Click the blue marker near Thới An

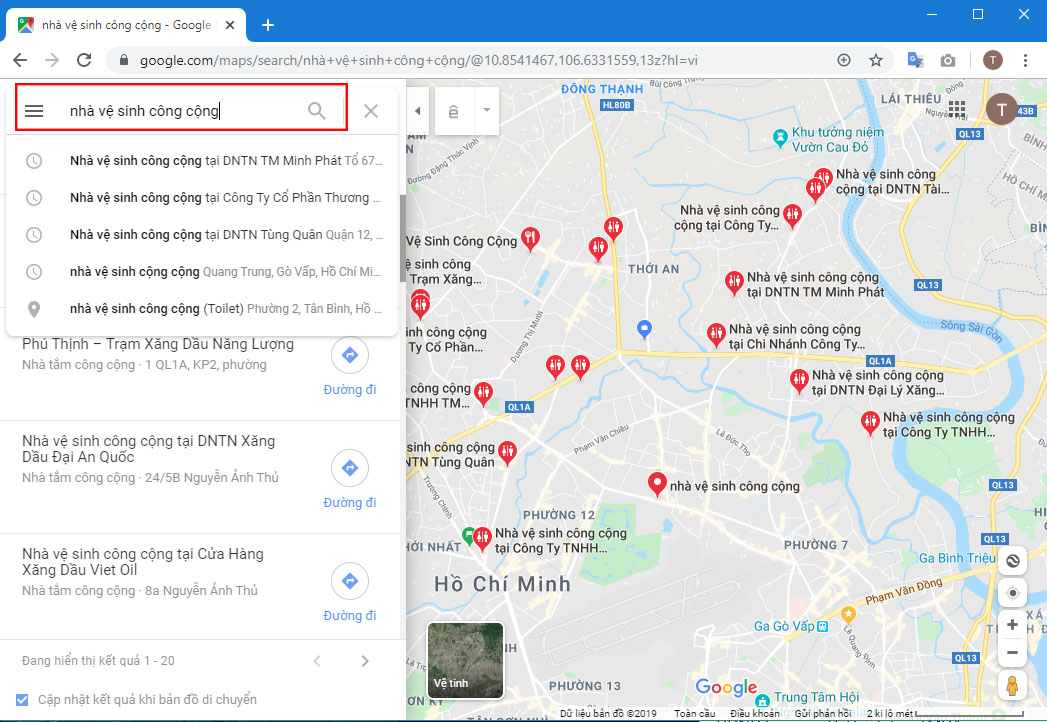644,329
